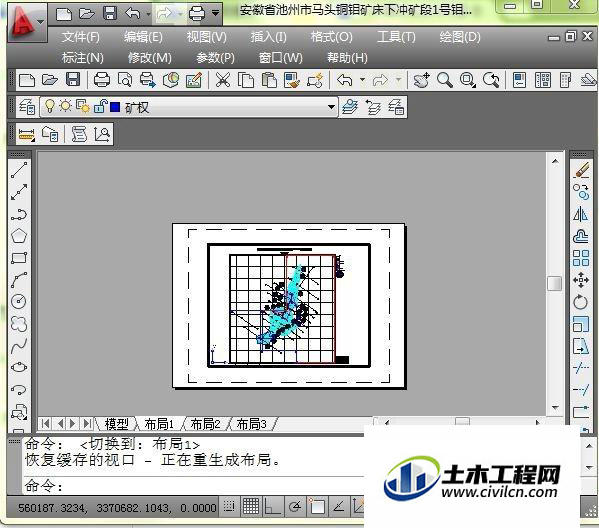Expand the quick access toolbar customize arrow
599x528 pixels.
pyautogui.click(x=215, y=13)
